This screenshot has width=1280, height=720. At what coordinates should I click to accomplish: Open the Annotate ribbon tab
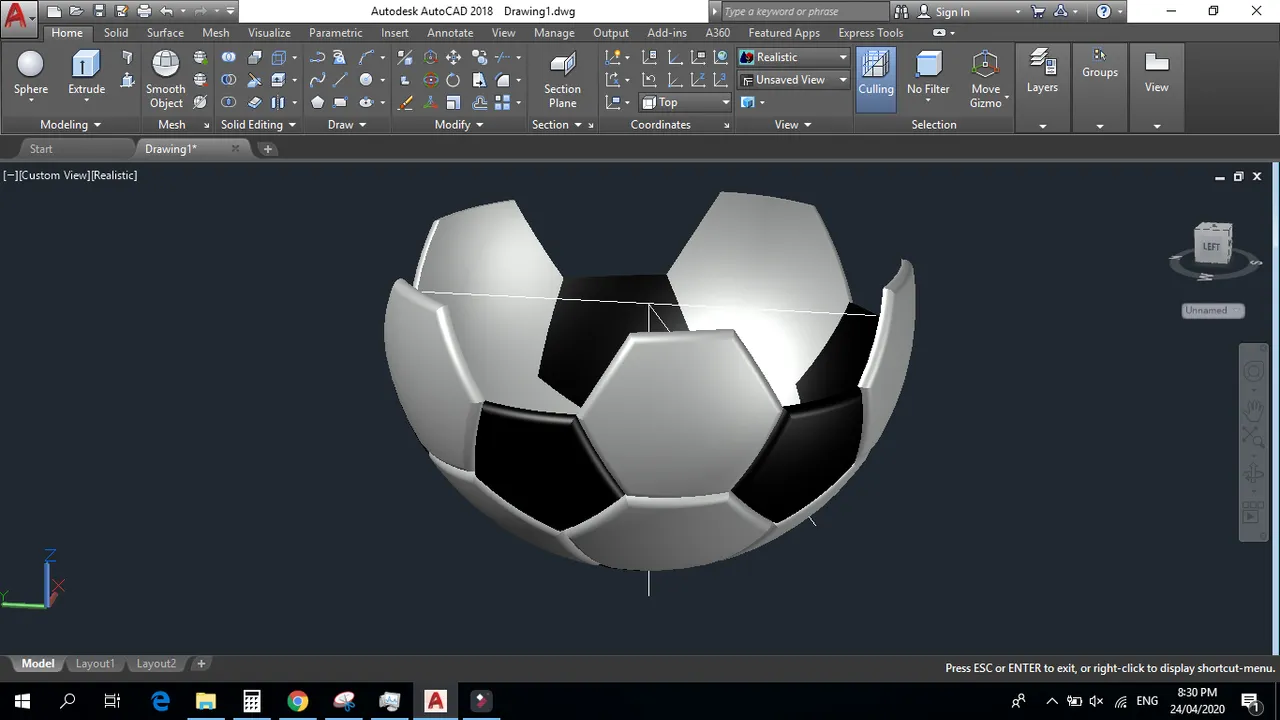[450, 33]
